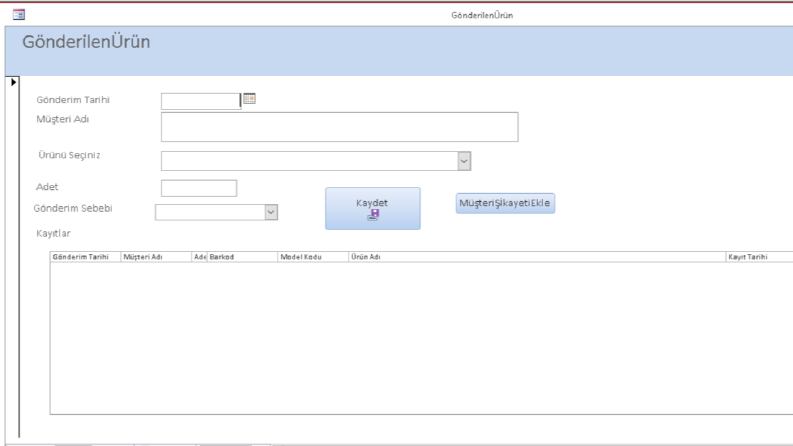Select the Kayıt Tarihi column header
The width and height of the screenshot is (793, 446).
pos(759,257)
